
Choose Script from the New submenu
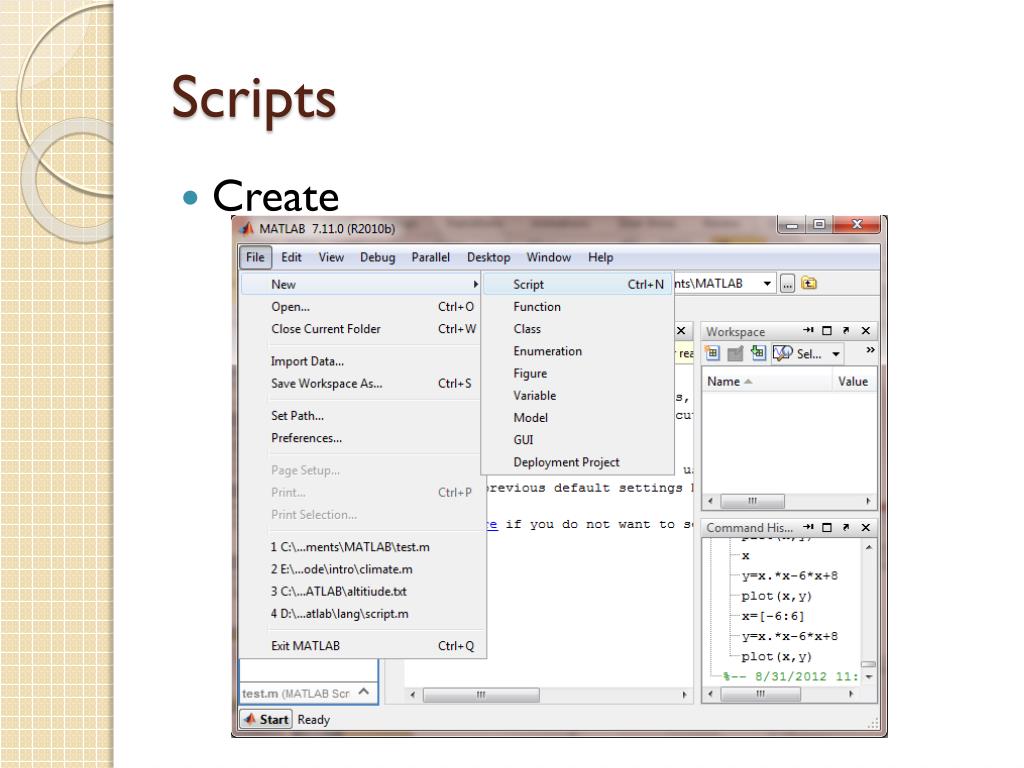pyautogui.click(x=578, y=284)
